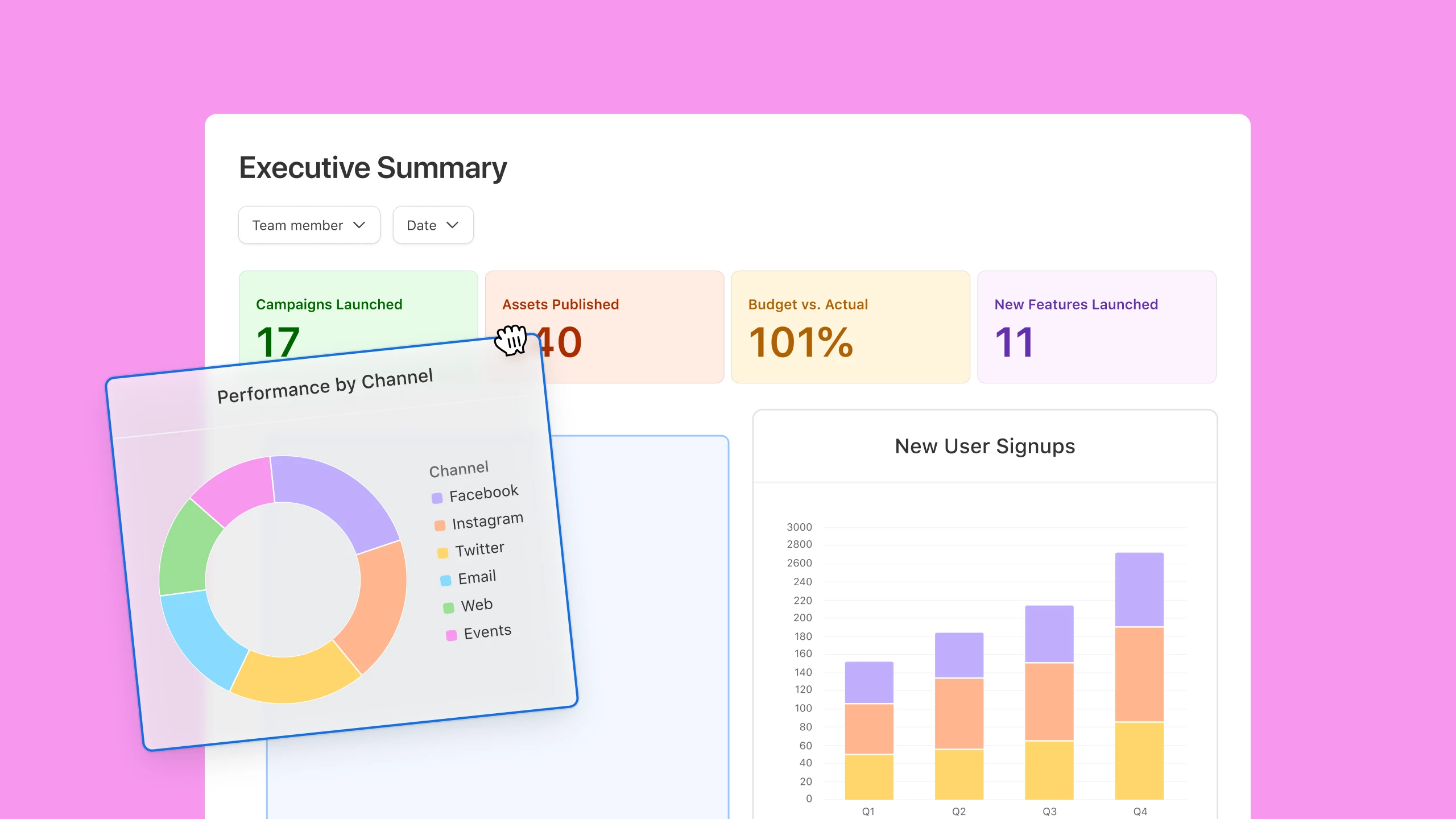Image resolution: width=1456 pixels, height=819 pixels.
Task: Click the Email legend swatch icon
Action: 445,581
